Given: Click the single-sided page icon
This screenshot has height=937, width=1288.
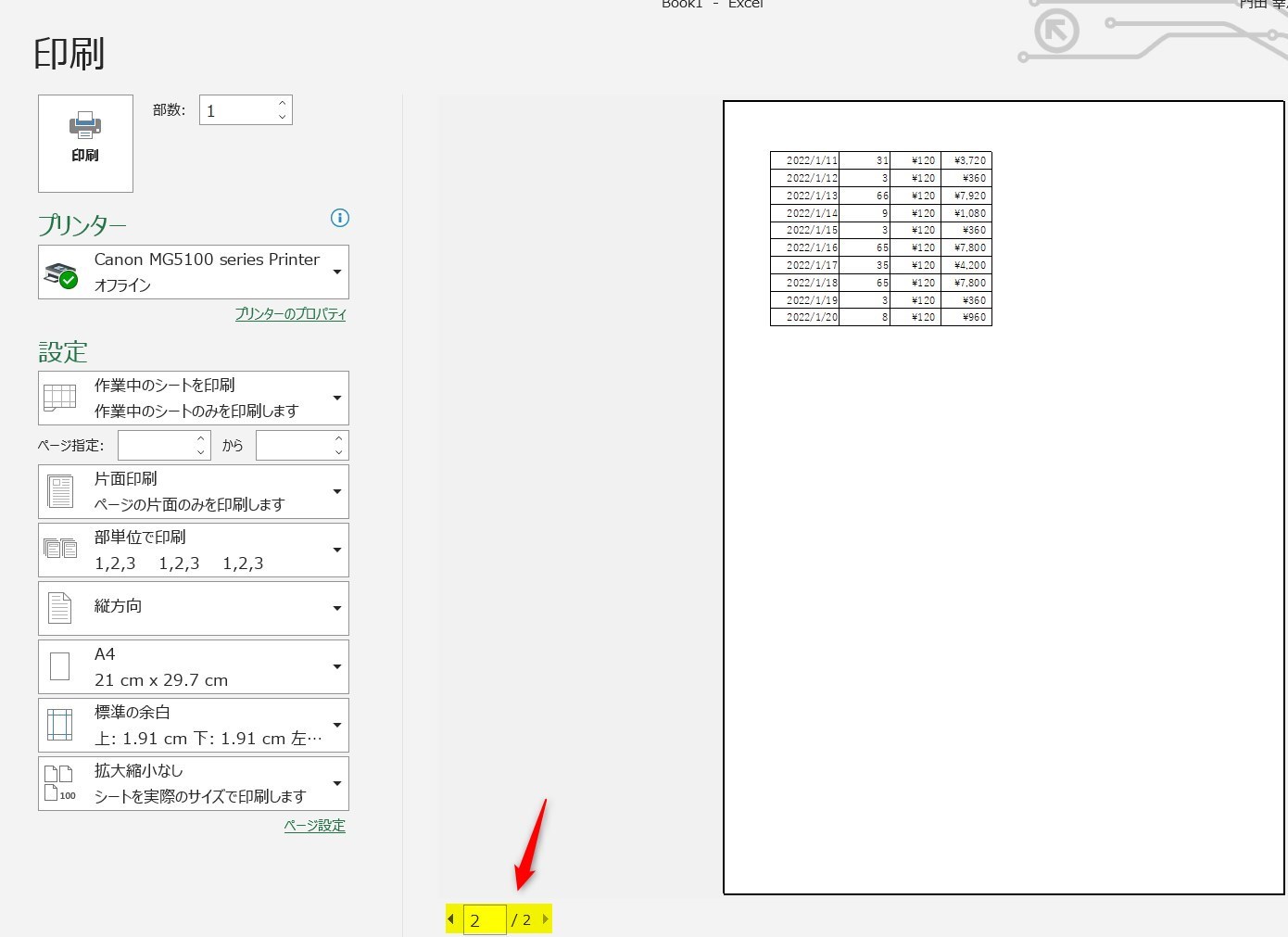Looking at the screenshot, I should (60, 491).
